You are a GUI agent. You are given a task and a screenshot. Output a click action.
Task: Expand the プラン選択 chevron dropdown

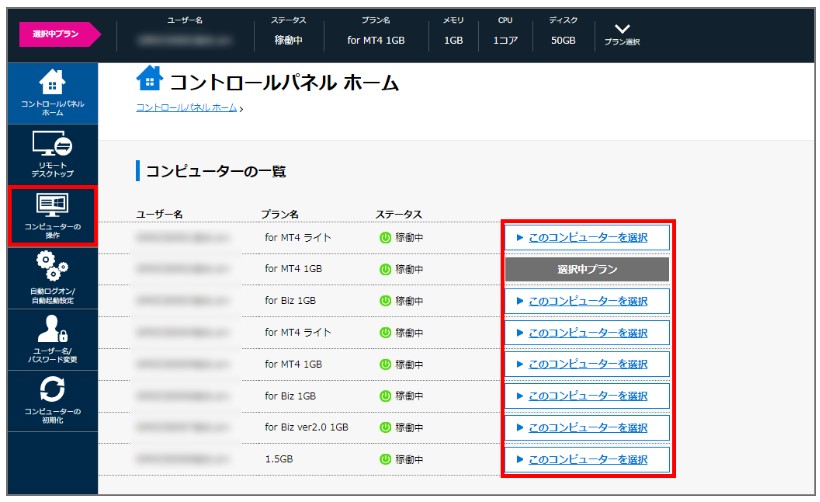[x=622, y=30]
